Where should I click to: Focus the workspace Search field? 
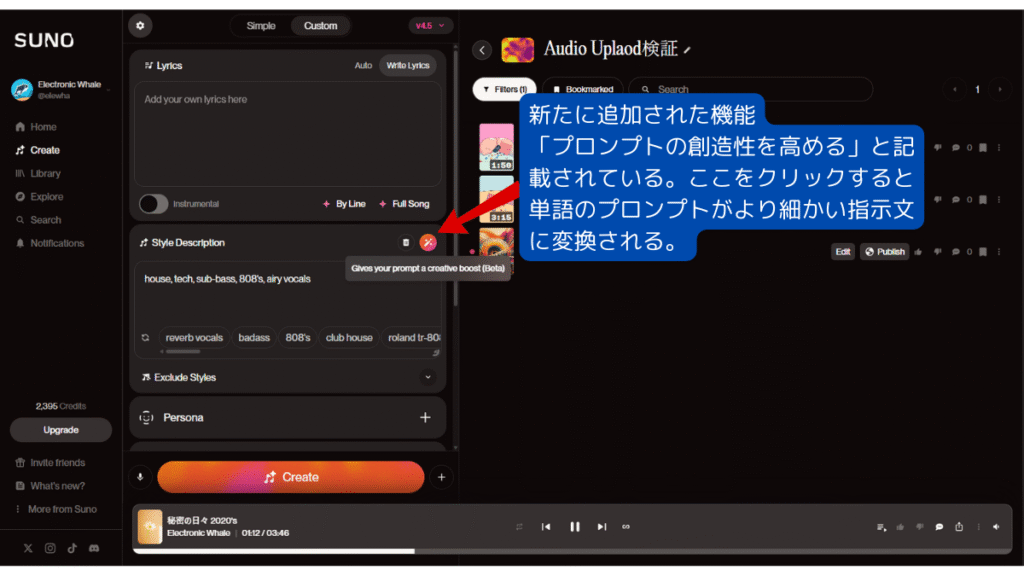[x=751, y=89]
